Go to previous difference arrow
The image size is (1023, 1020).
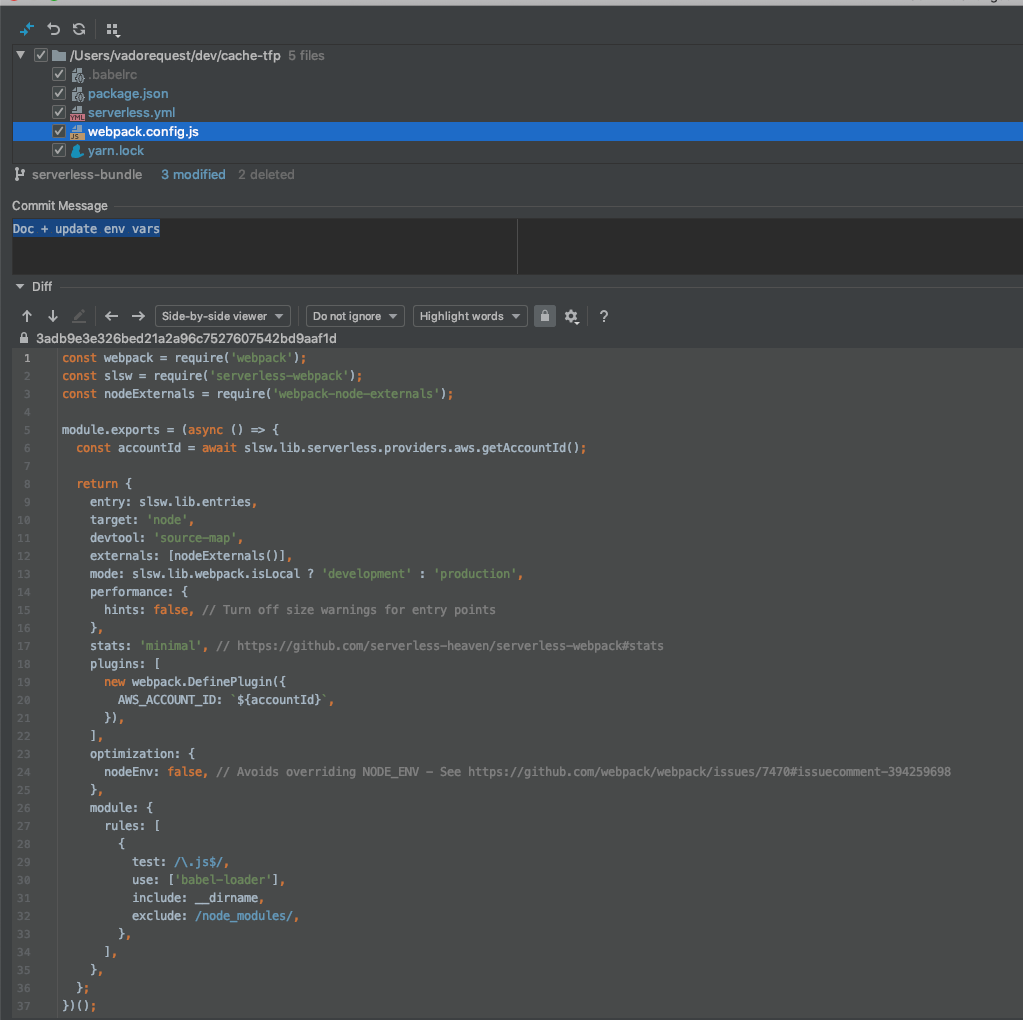(27, 317)
